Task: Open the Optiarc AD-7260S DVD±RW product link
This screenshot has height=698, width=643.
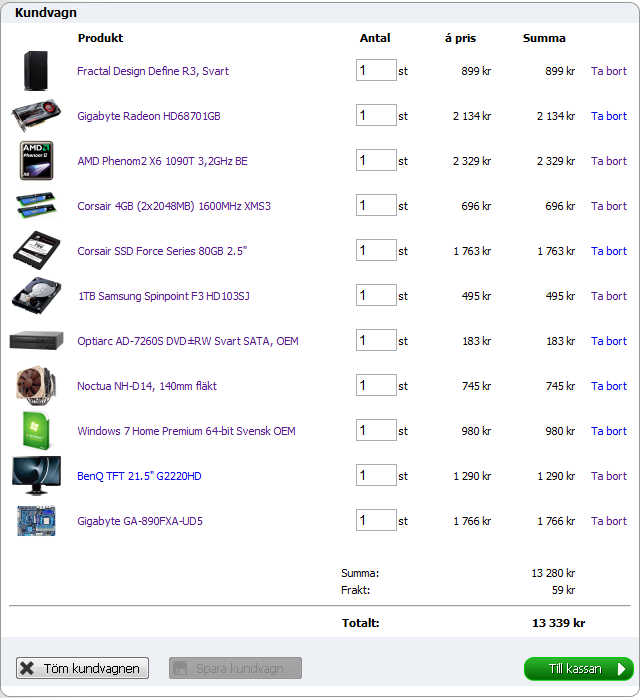Action: pos(187,341)
